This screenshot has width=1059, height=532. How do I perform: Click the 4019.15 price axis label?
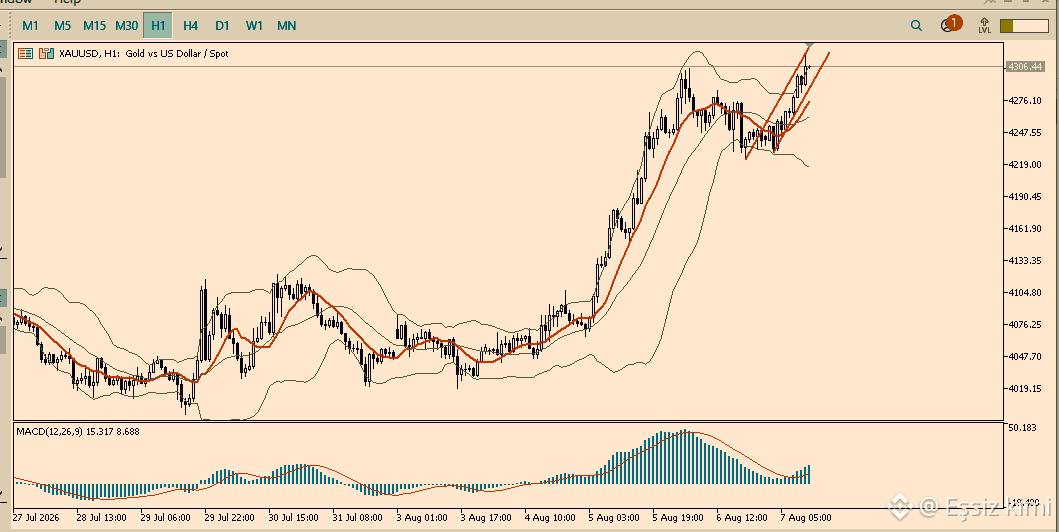[1025, 388]
